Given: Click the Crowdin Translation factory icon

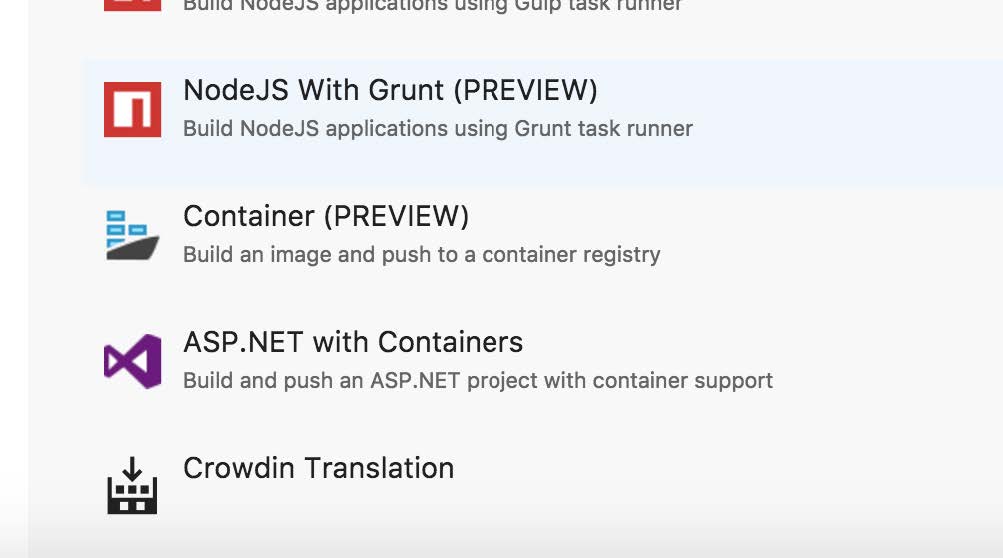Looking at the screenshot, I should point(132,485).
